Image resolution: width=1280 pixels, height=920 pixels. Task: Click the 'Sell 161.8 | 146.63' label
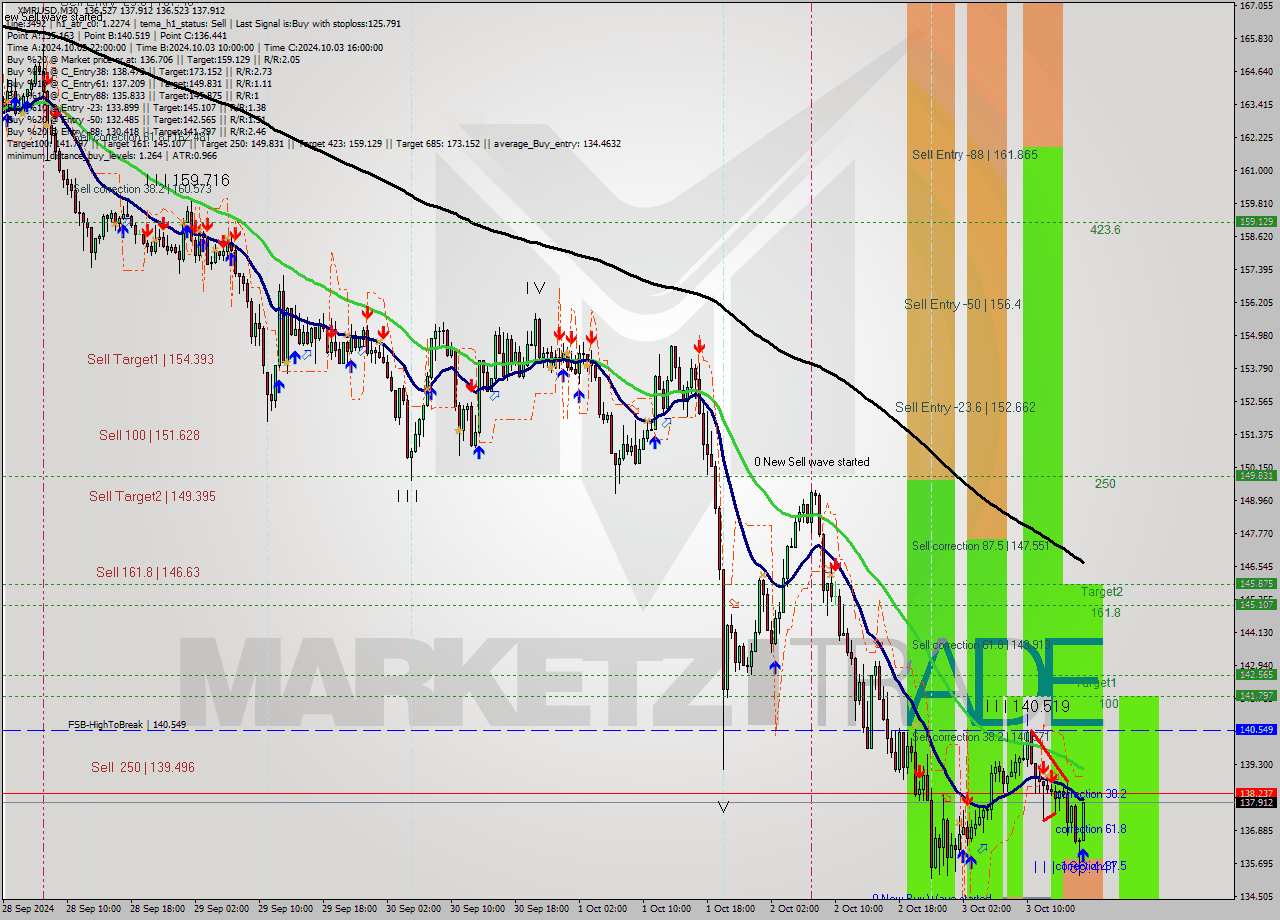coord(148,572)
